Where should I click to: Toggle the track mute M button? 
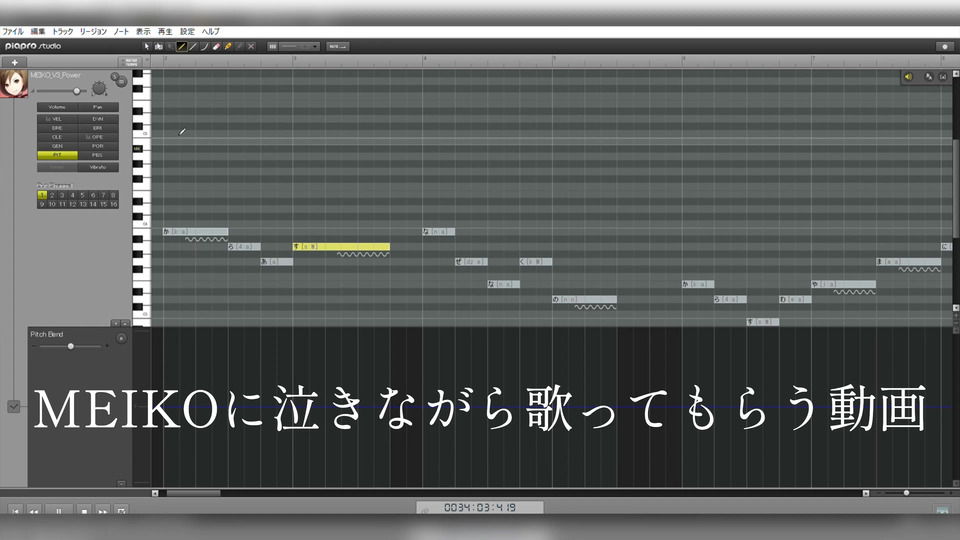(x=122, y=81)
